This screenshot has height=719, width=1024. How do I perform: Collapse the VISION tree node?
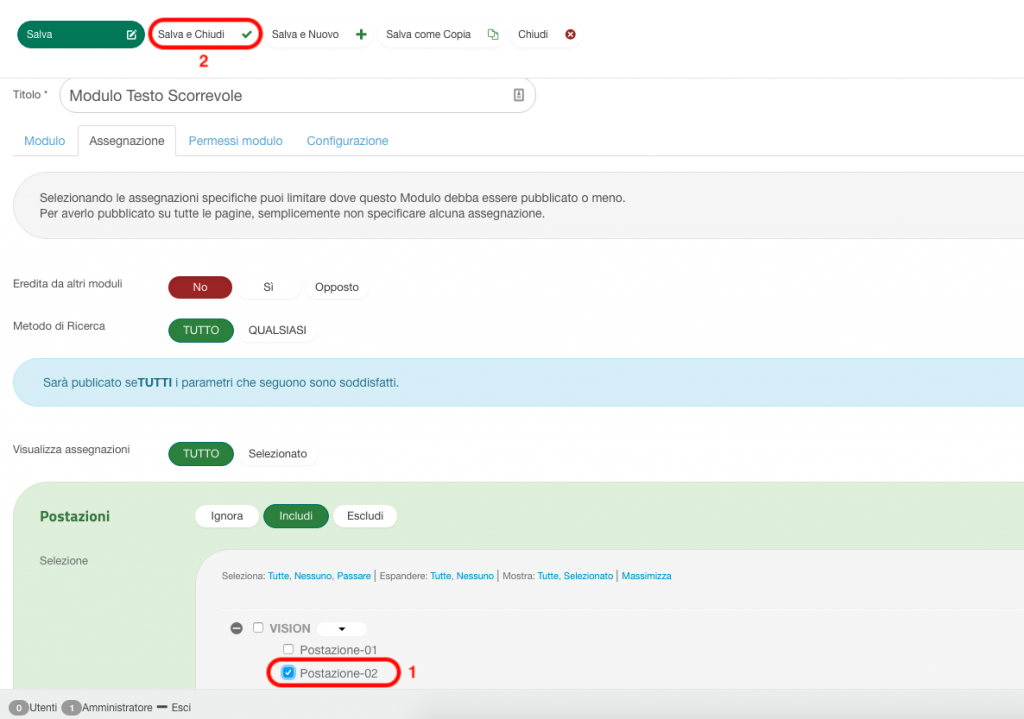tap(236, 628)
